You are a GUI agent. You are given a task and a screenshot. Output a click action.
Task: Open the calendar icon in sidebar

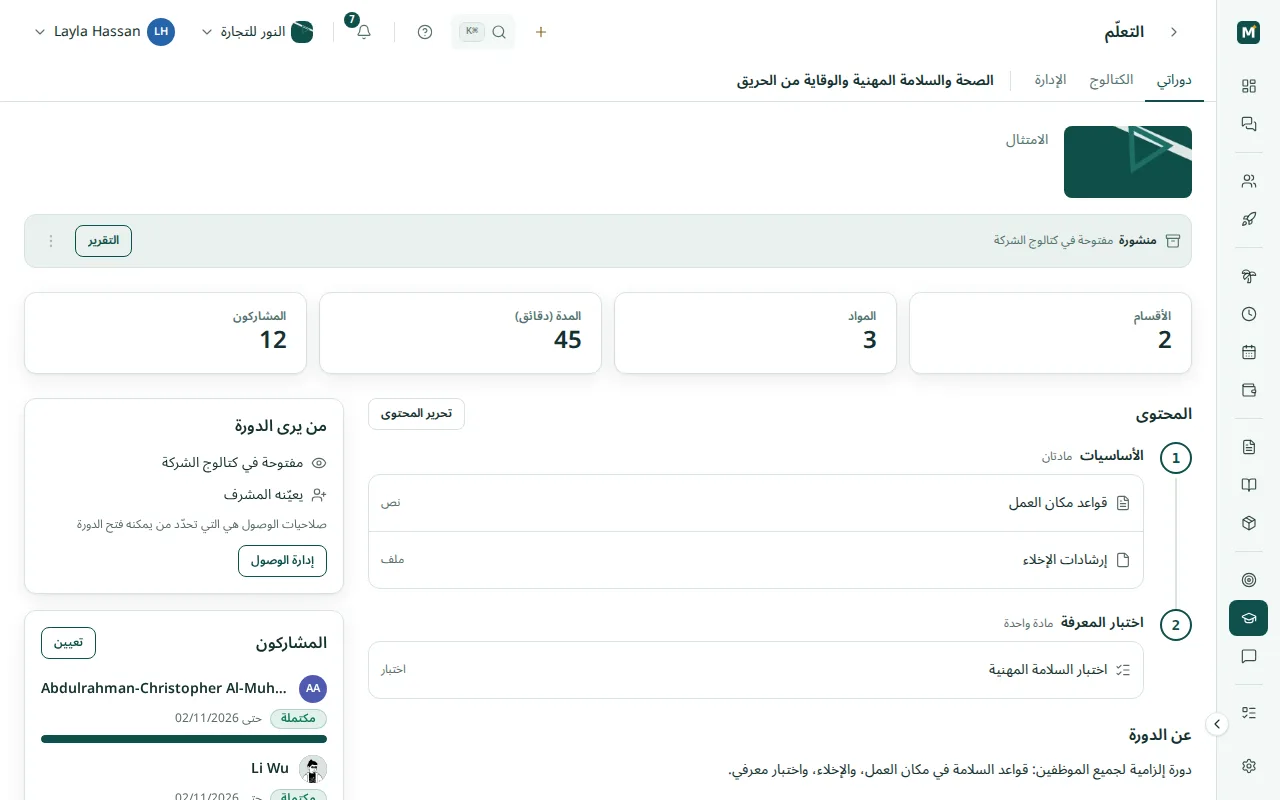point(1248,352)
